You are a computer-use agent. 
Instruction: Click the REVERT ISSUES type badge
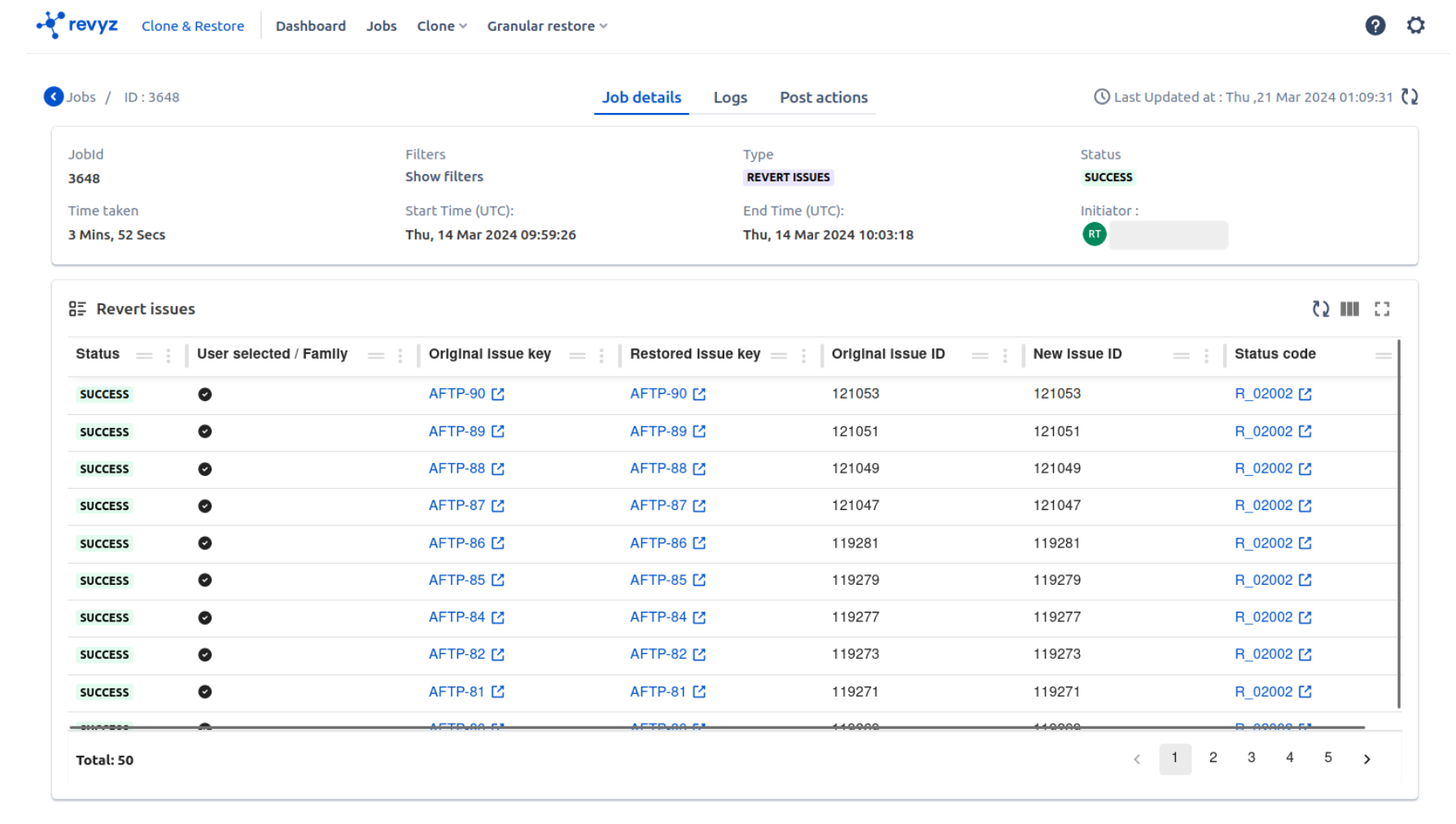pos(788,177)
